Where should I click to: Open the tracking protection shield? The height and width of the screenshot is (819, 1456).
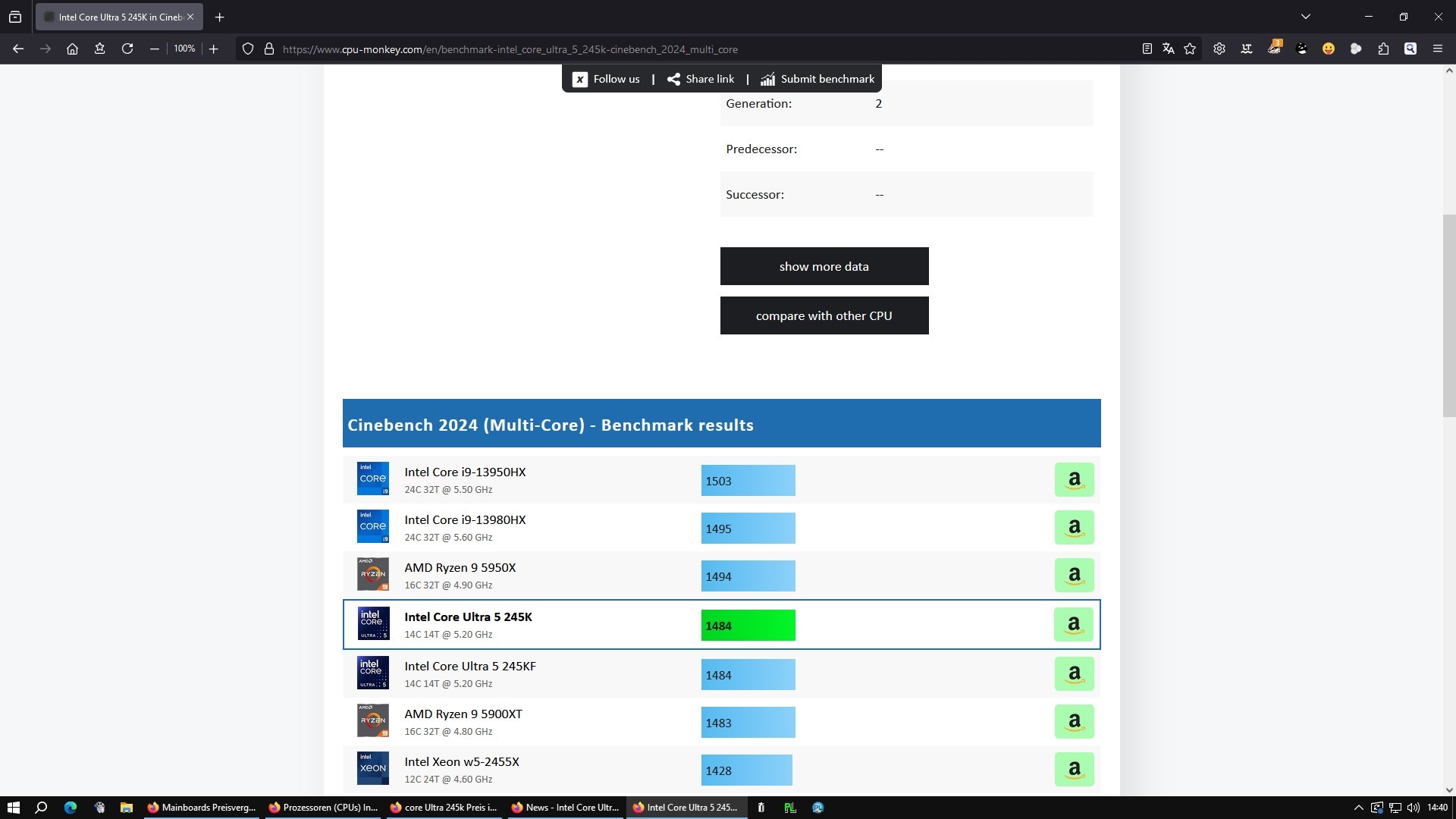click(x=248, y=49)
